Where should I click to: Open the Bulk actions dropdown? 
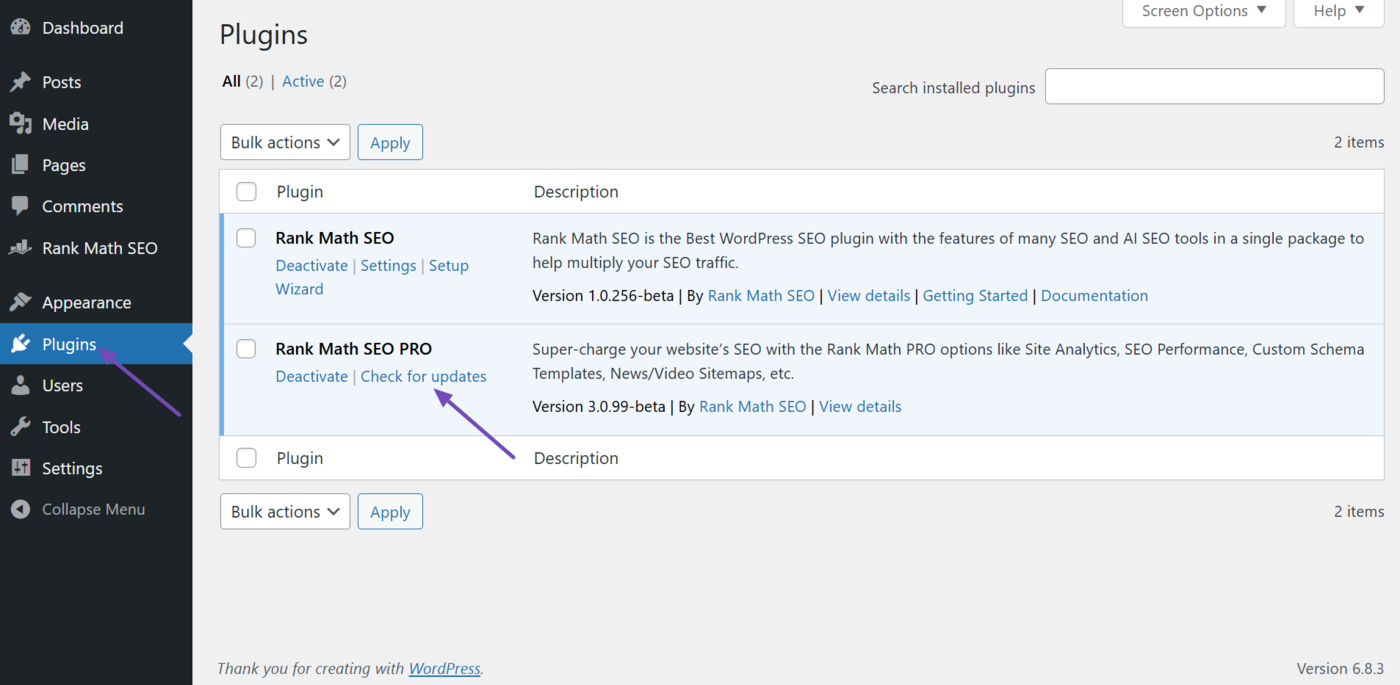[284, 141]
